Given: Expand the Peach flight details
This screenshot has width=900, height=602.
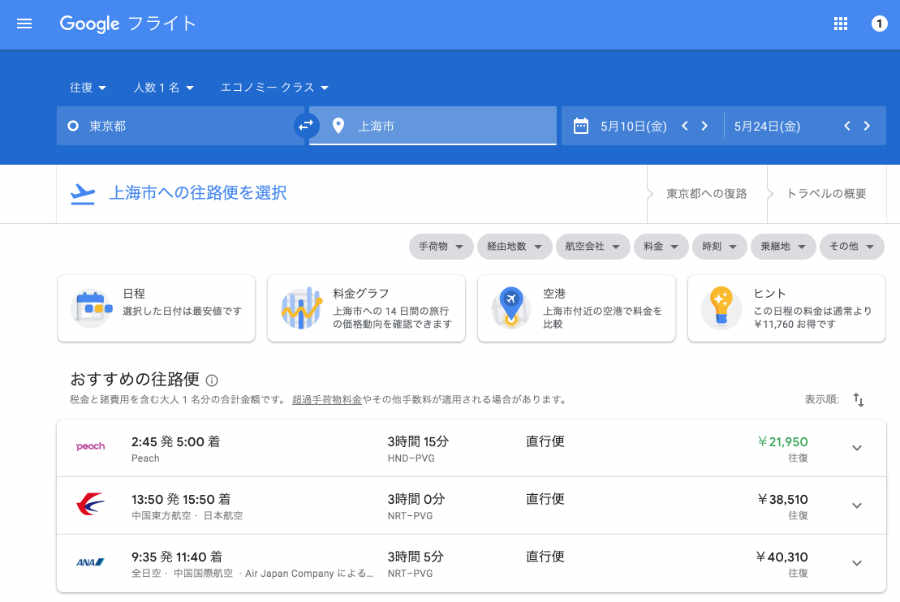Looking at the screenshot, I should [x=856, y=448].
